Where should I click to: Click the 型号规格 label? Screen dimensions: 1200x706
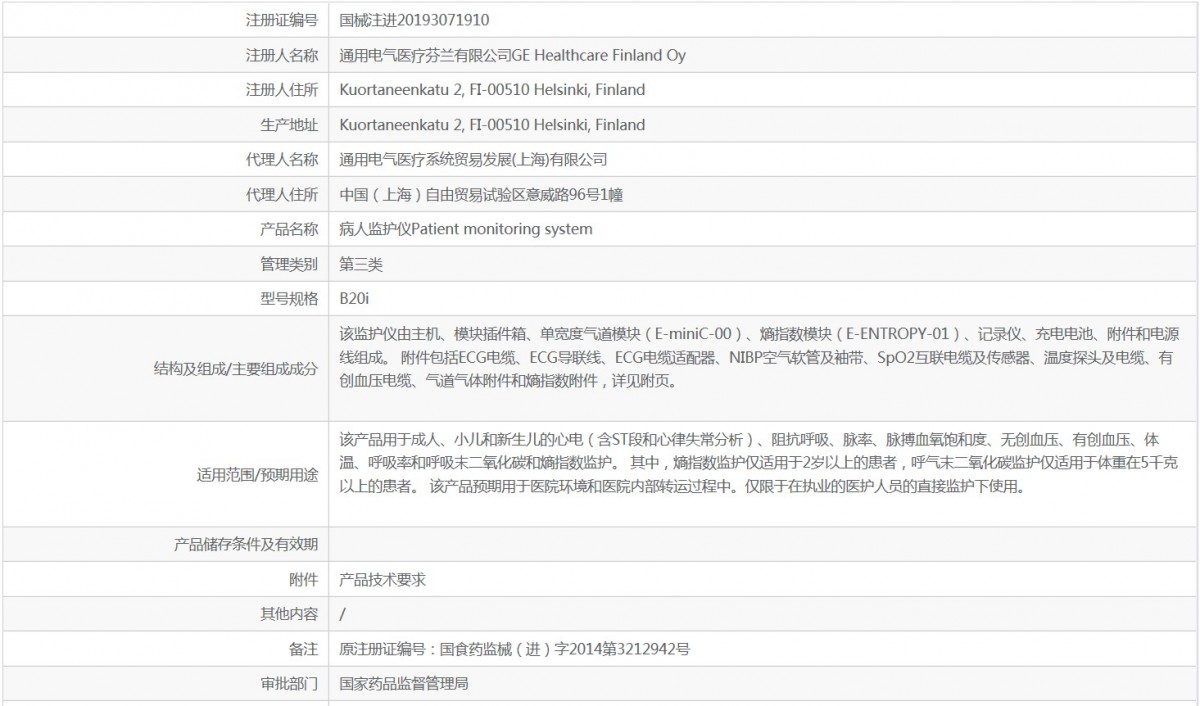[288, 298]
